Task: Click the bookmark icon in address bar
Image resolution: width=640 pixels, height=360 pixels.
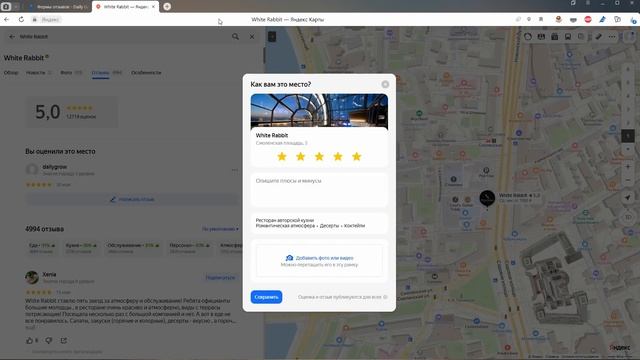Action: [541, 19]
